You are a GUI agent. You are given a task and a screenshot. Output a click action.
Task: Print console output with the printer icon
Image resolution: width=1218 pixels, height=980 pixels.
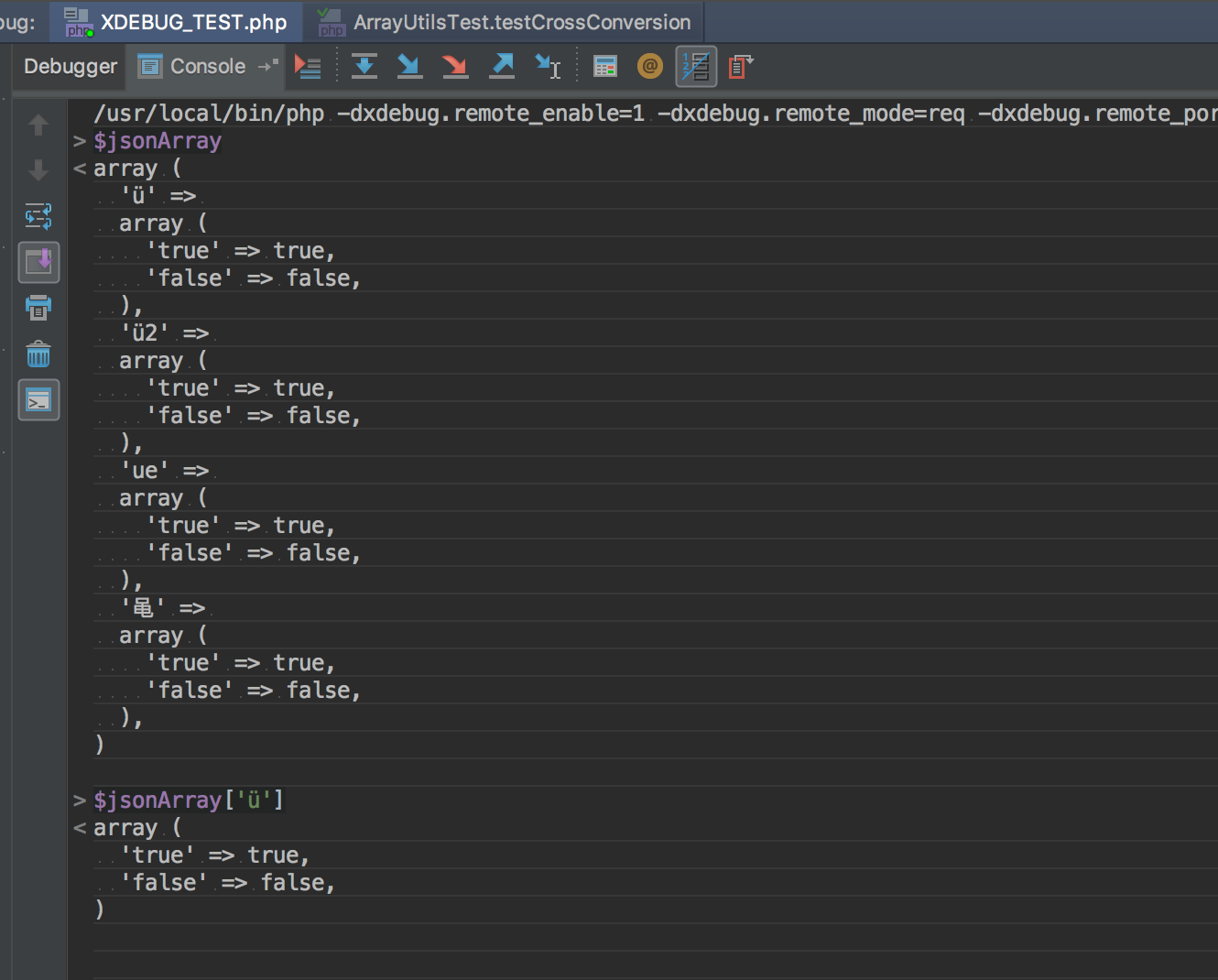tap(38, 308)
